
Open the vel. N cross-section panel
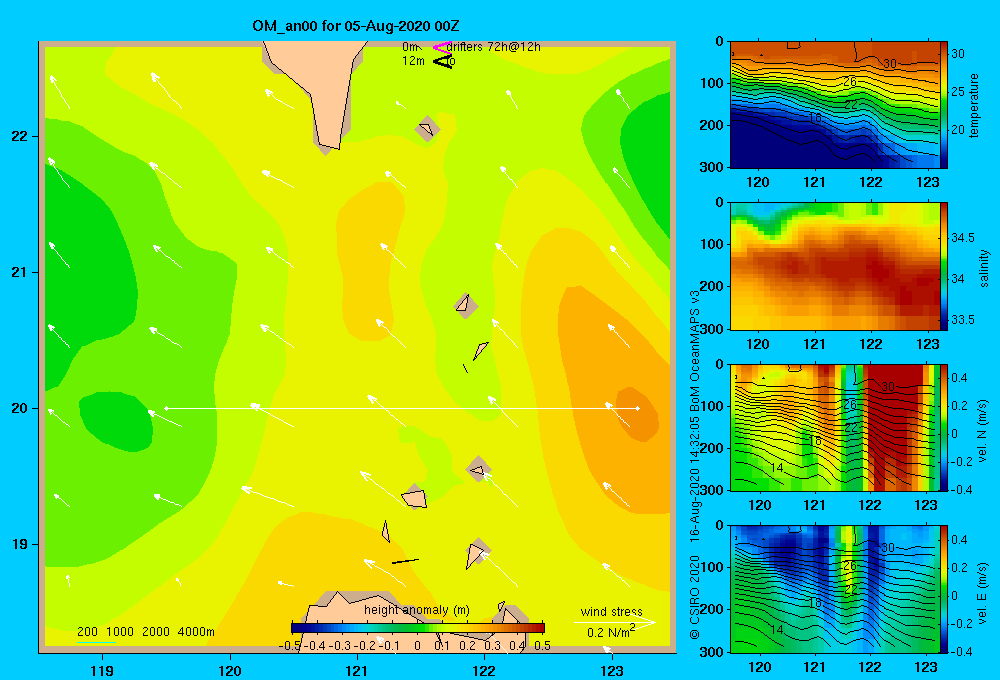pos(835,427)
